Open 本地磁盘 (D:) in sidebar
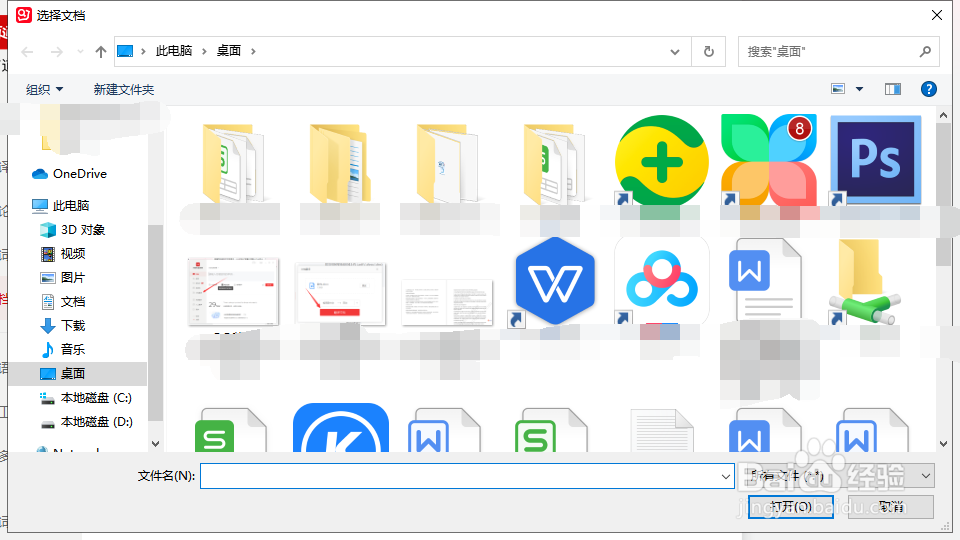The width and height of the screenshot is (960, 540). coord(86,422)
